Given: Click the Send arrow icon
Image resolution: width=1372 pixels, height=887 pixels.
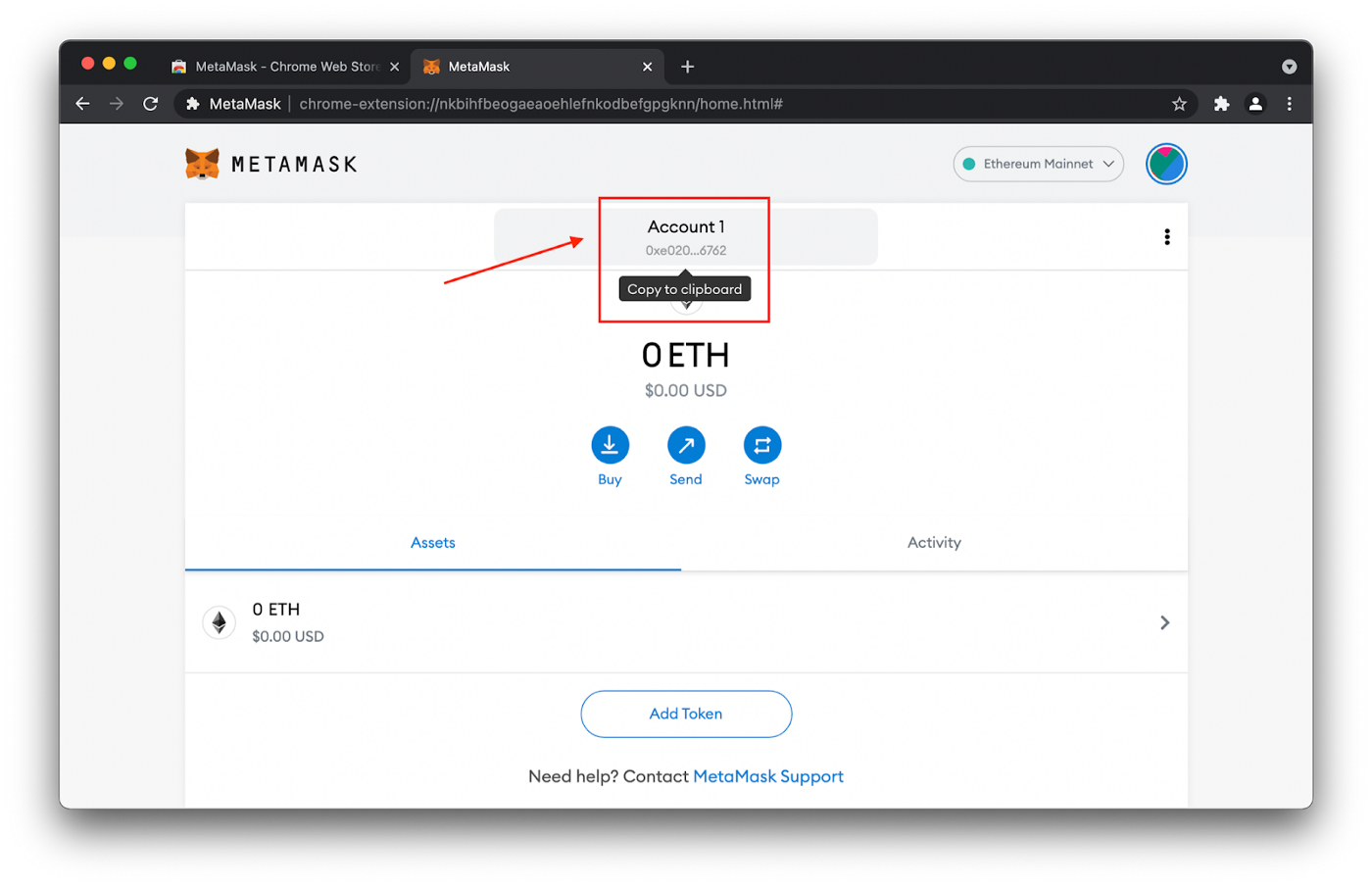Looking at the screenshot, I should (686, 446).
